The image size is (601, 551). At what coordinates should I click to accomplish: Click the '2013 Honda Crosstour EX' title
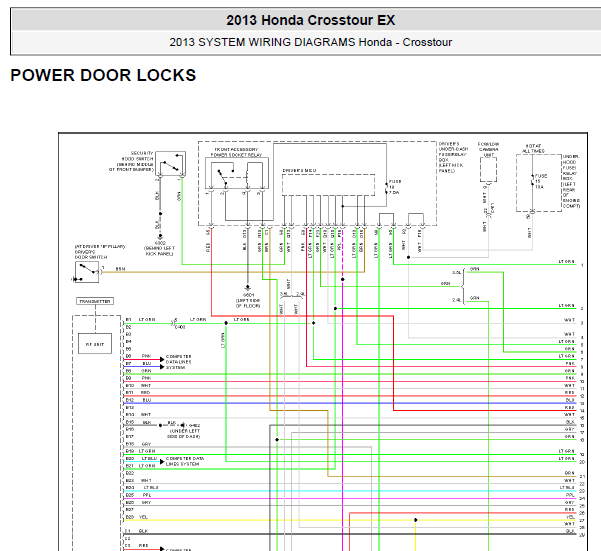pyautogui.click(x=310, y=20)
